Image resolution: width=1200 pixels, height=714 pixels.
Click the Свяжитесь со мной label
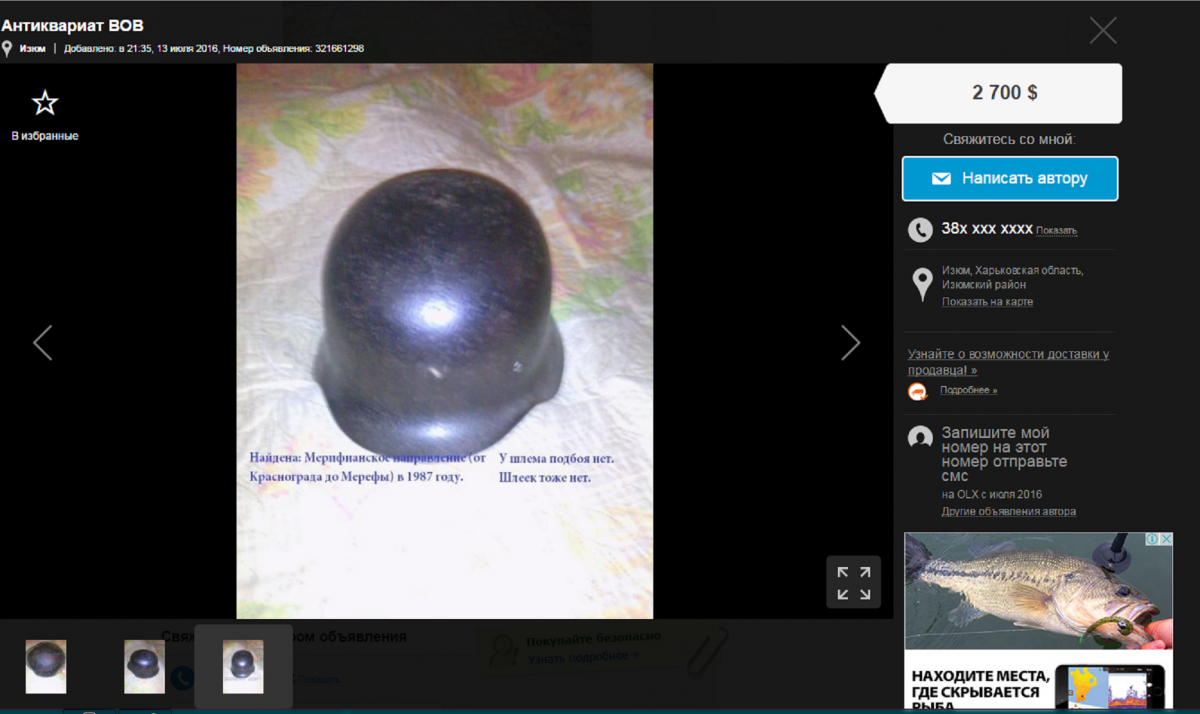coord(1009,140)
